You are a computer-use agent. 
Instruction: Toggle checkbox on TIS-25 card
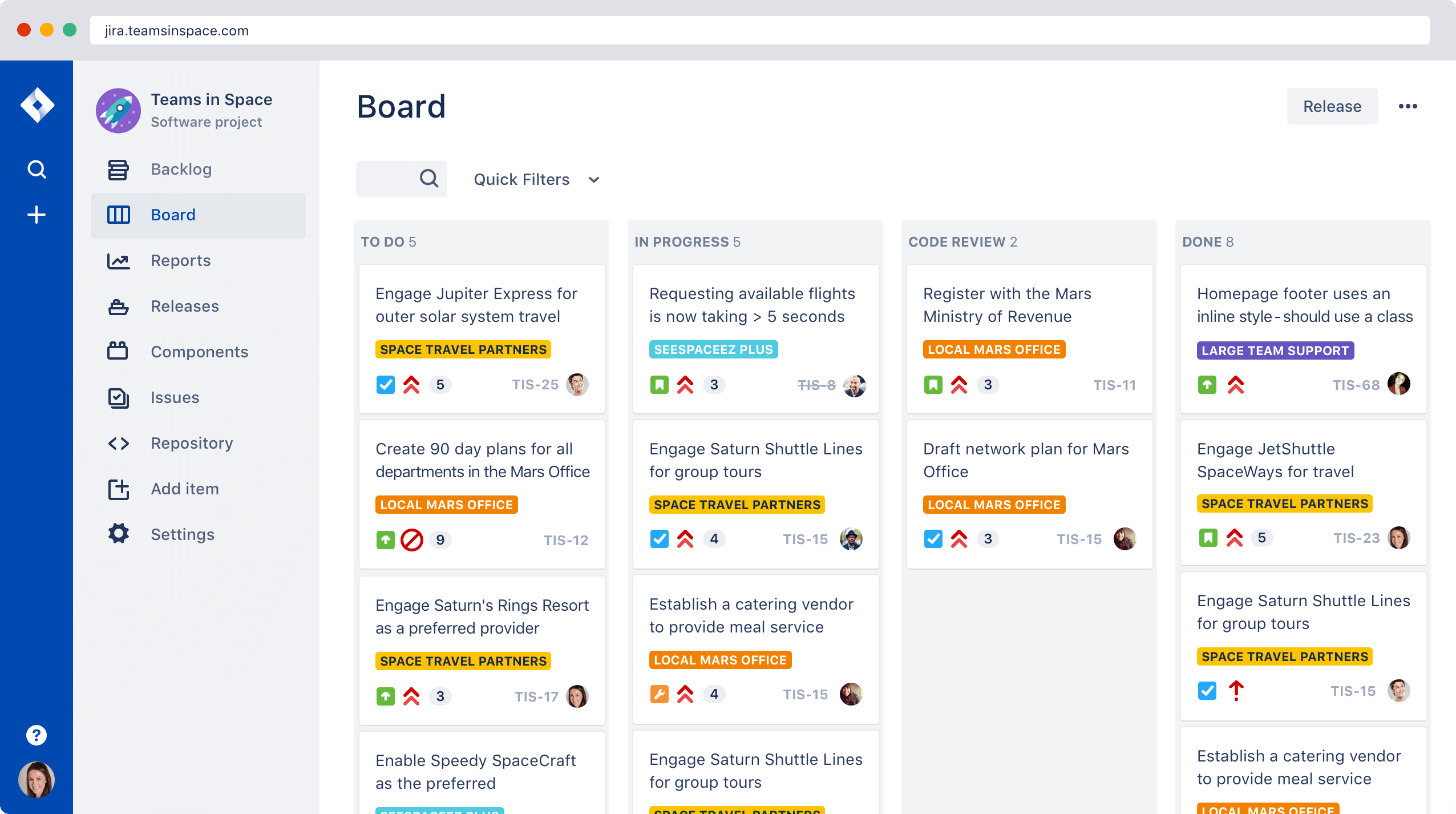tap(385, 384)
